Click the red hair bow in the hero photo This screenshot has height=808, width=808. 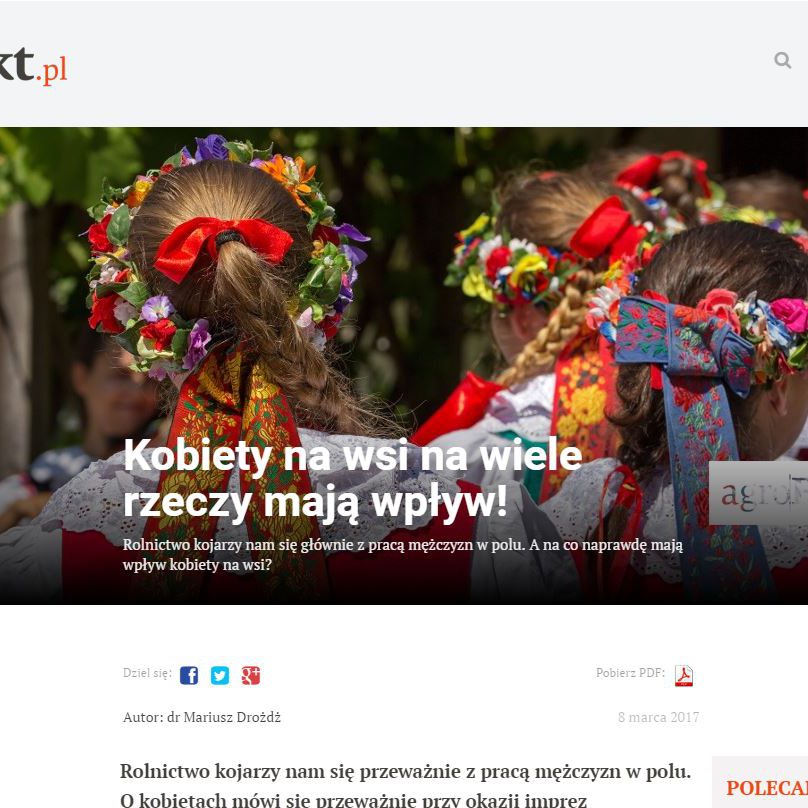pyautogui.click(x=223, y=246)
